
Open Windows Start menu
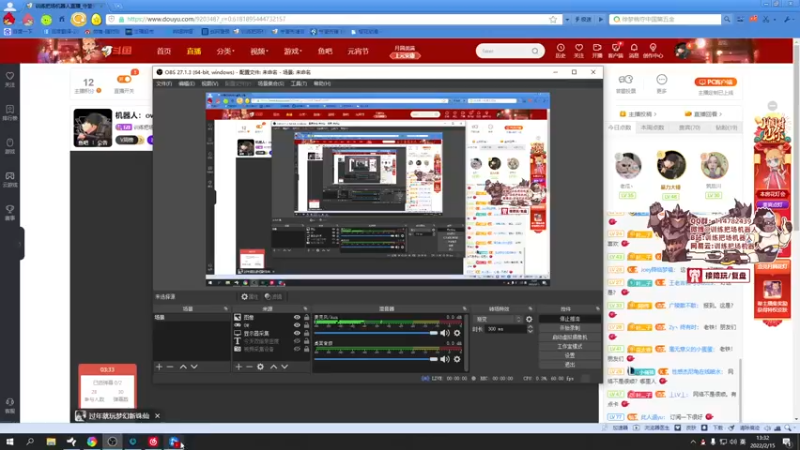tap(10, 442)
